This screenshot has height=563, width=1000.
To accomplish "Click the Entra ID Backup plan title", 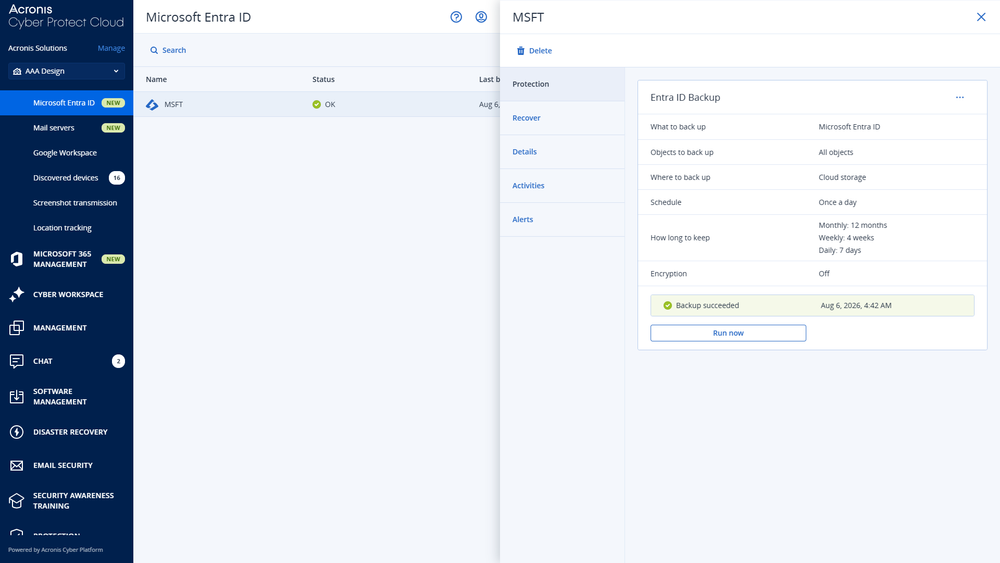I will [x=685, y=98].
